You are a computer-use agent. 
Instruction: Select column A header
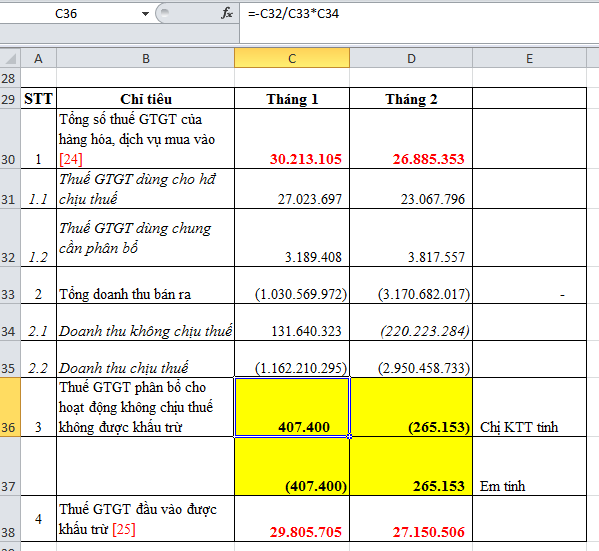[x=38, y=58]
